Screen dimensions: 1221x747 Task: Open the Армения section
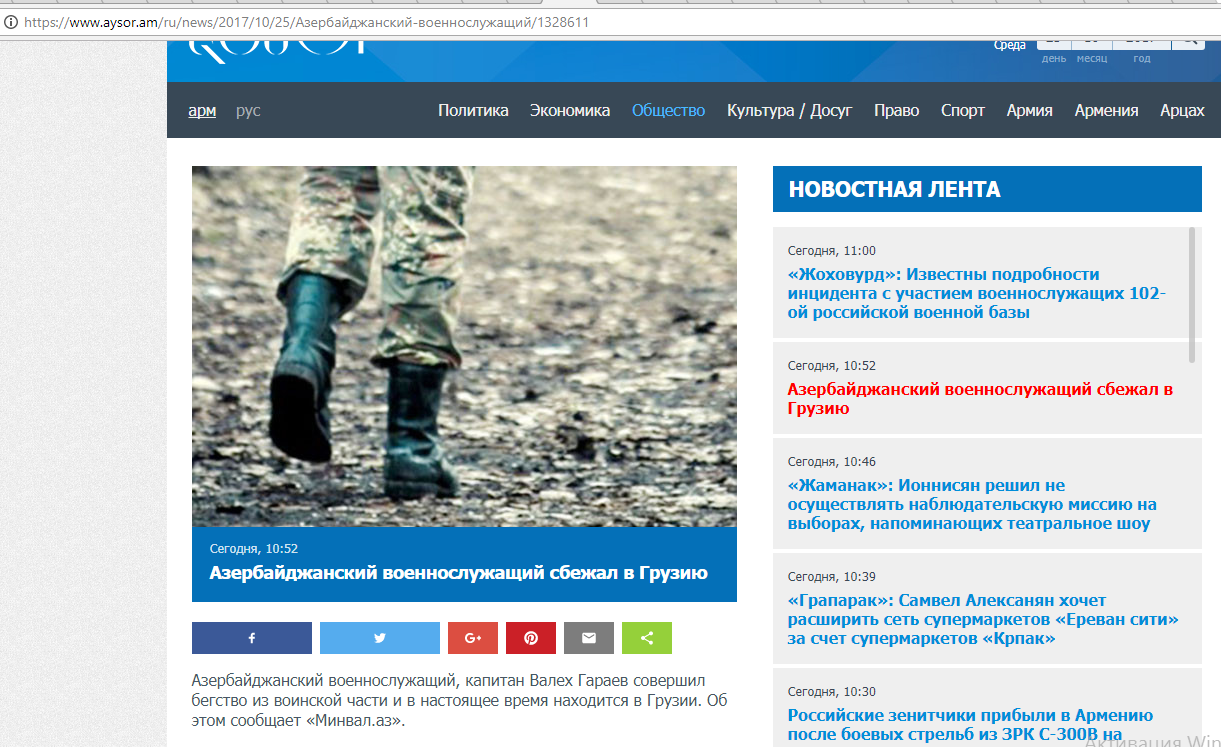pyautogui.click(x=1107, y=111)
